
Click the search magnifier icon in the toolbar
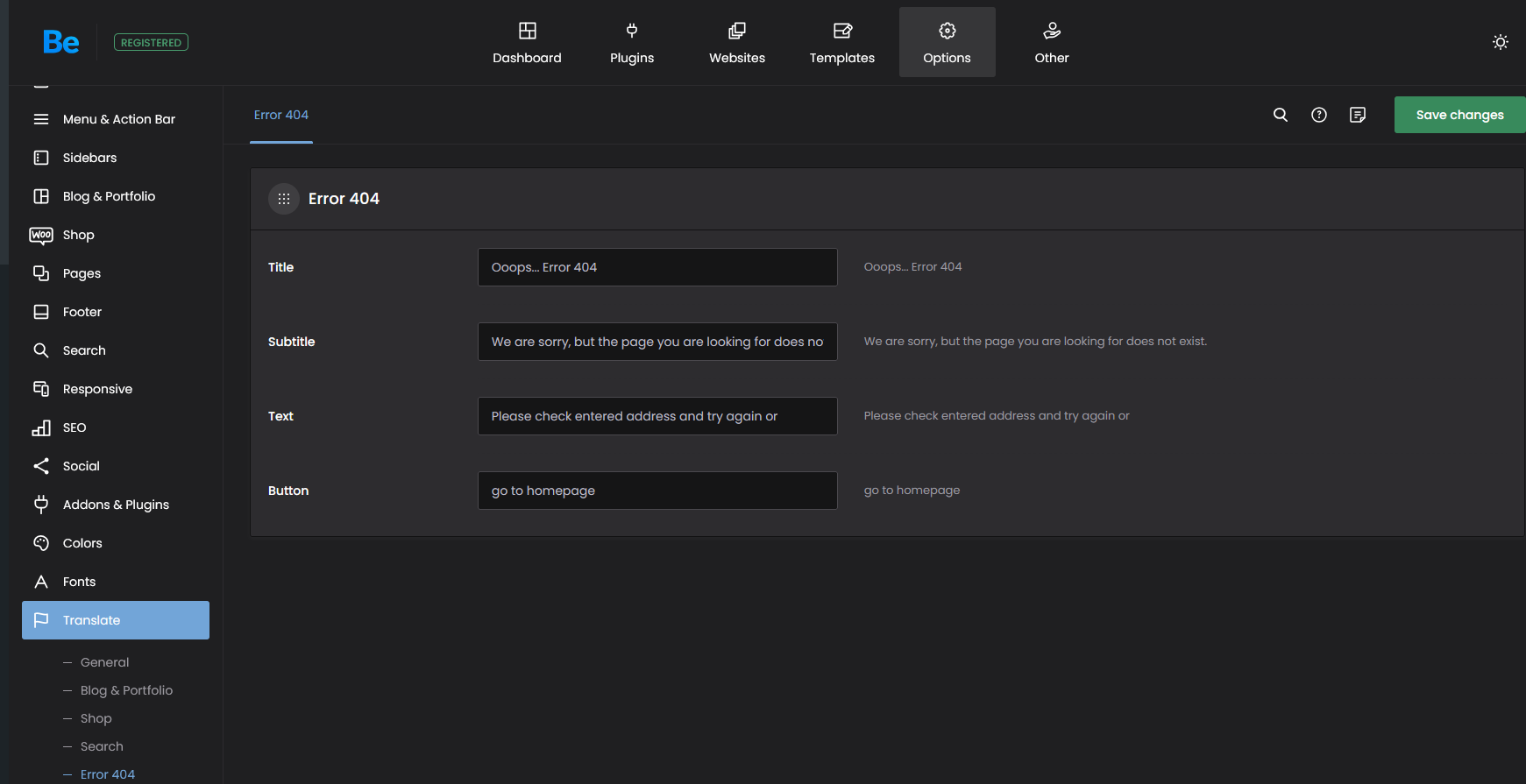1281,115
